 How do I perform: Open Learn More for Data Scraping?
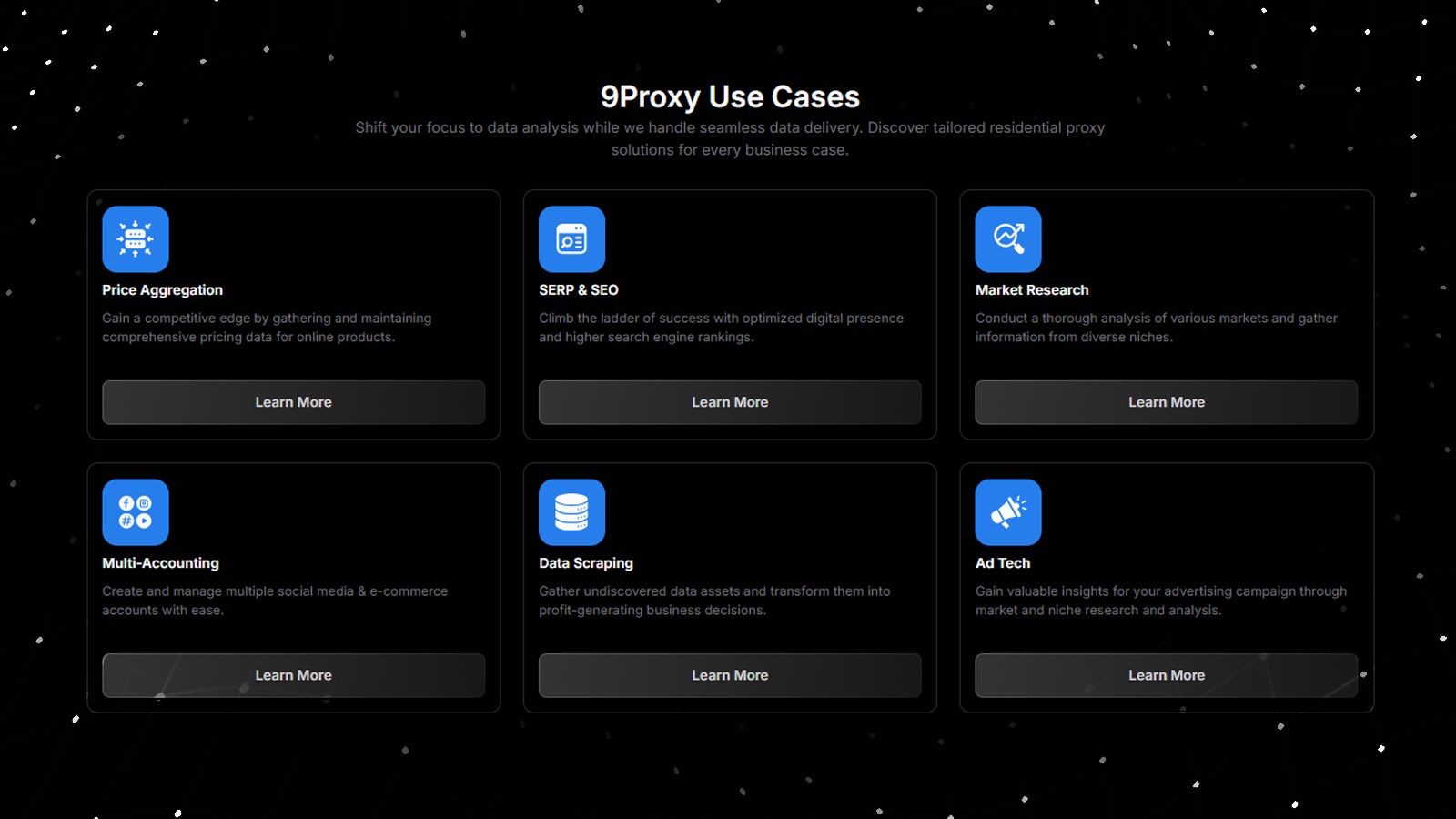pos(730,675)
